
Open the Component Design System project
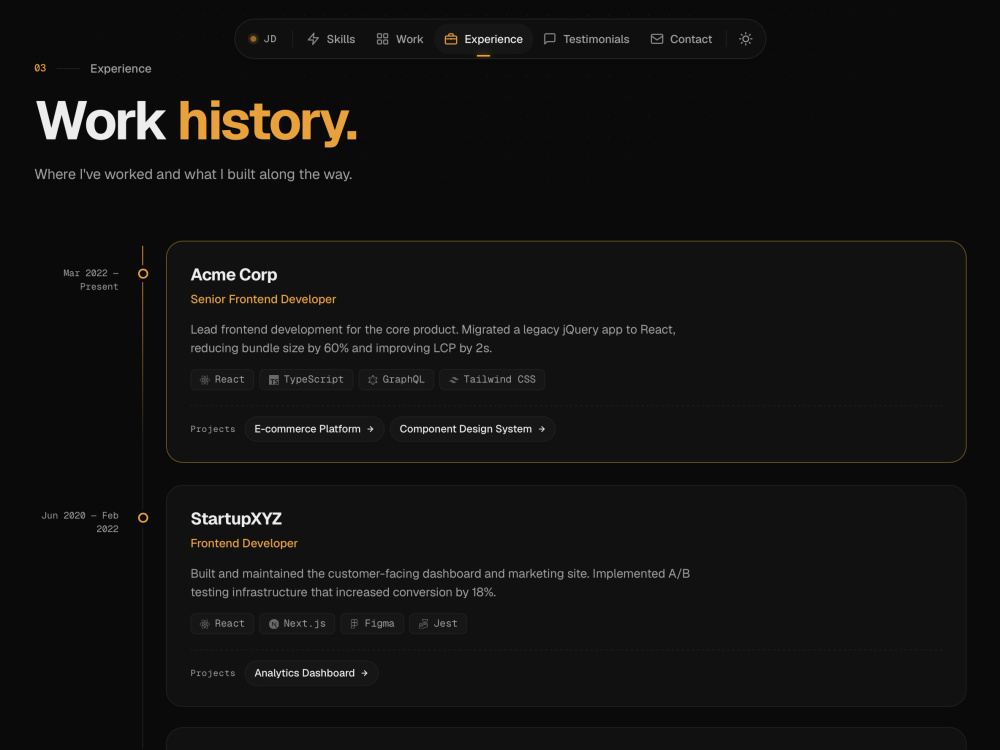coord(473,429)
